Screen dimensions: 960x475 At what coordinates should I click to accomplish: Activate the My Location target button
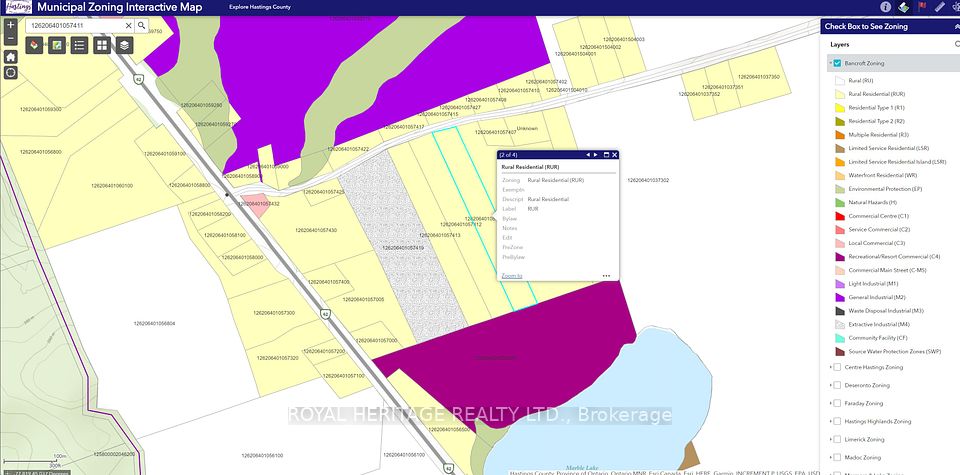coord(10,73)
